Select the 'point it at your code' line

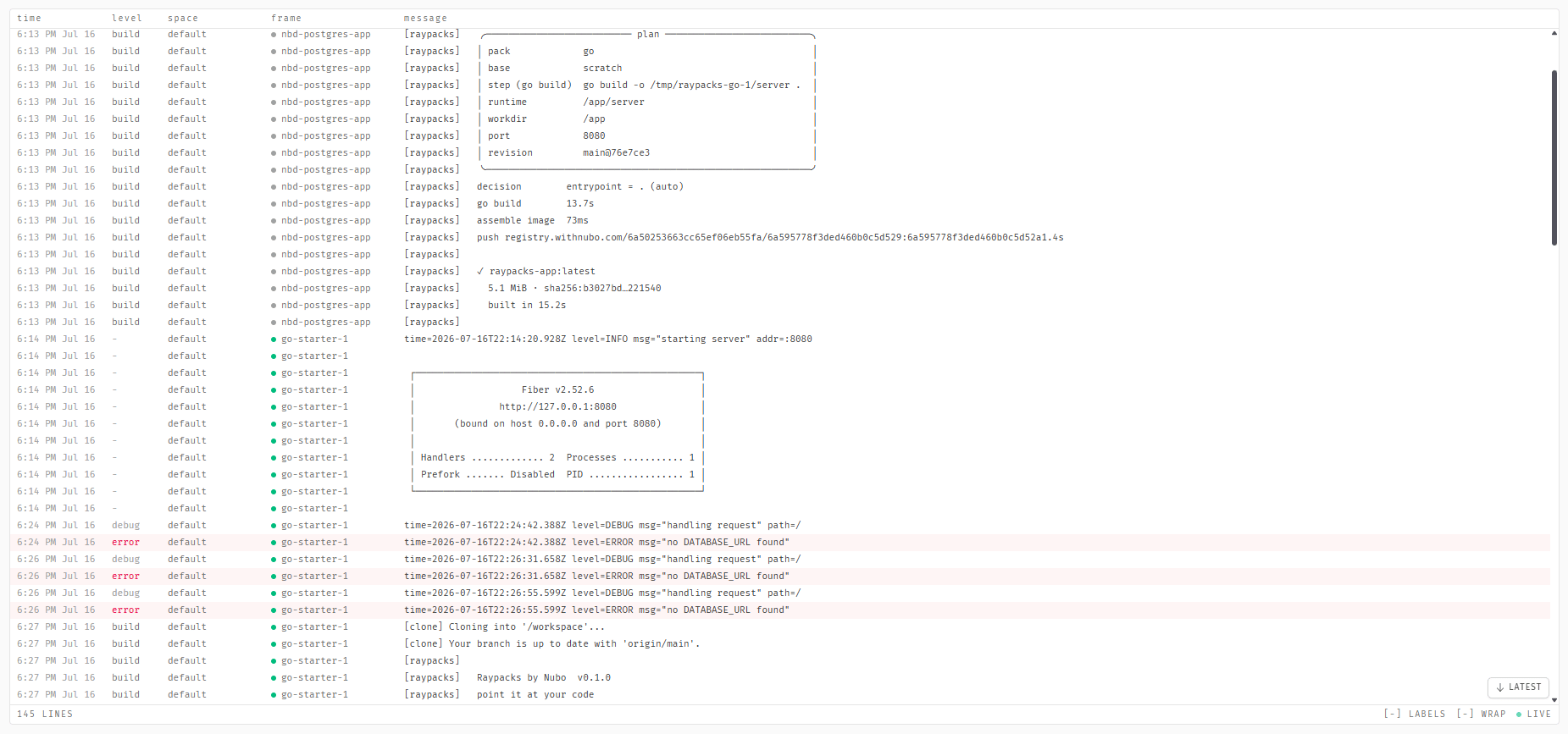pyautogui.click(x=780, y=694)
